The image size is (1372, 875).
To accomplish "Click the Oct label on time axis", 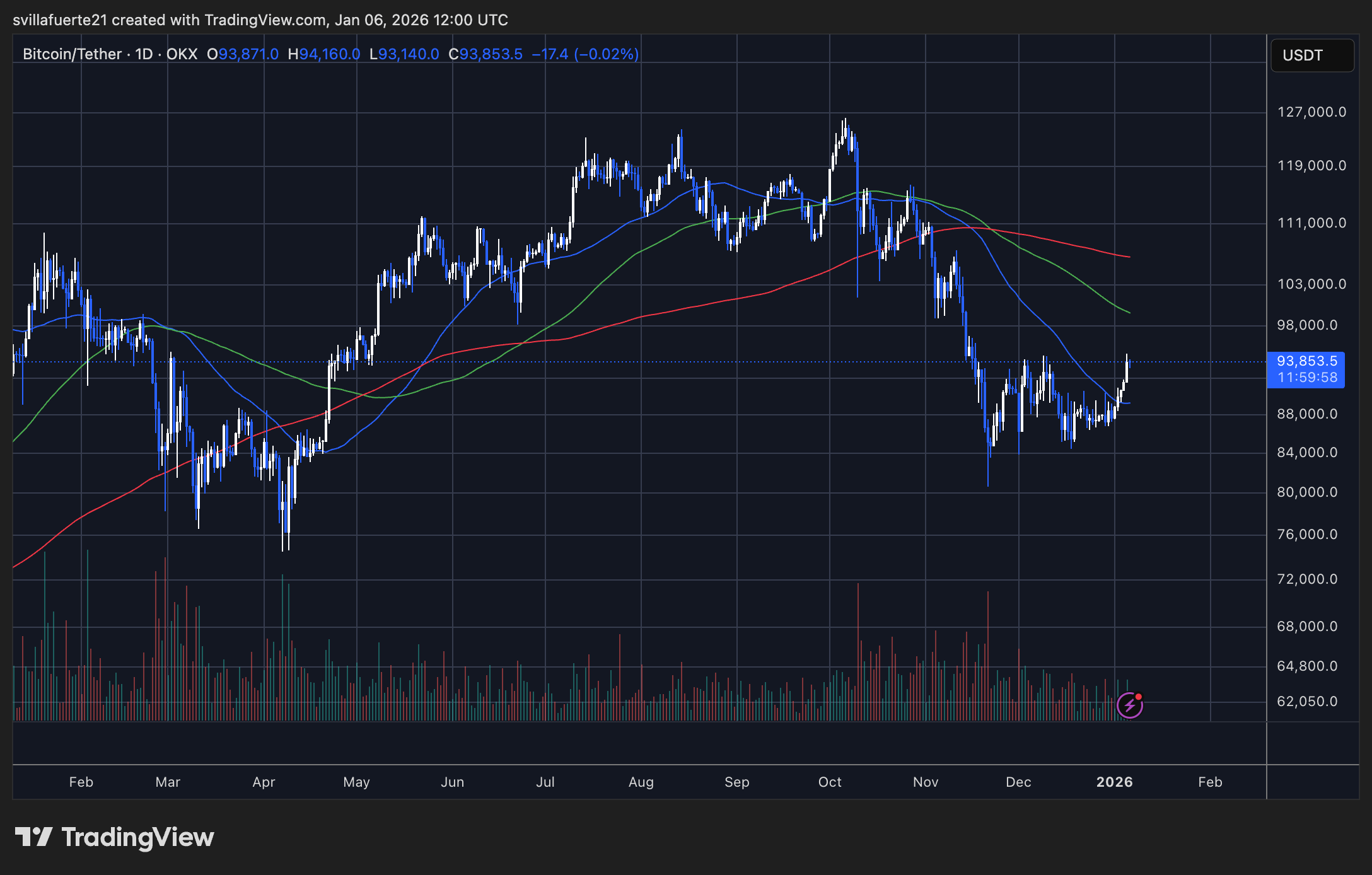I will click(830, 782).
